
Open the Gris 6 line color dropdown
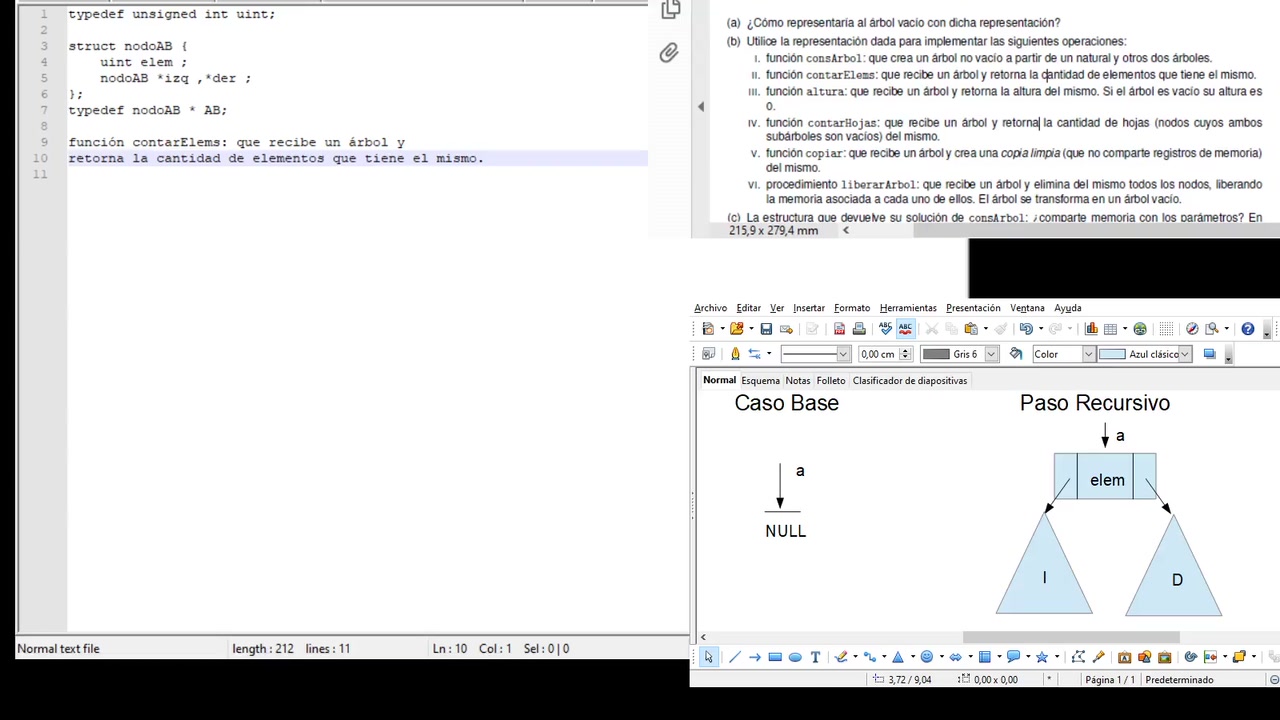991,354
